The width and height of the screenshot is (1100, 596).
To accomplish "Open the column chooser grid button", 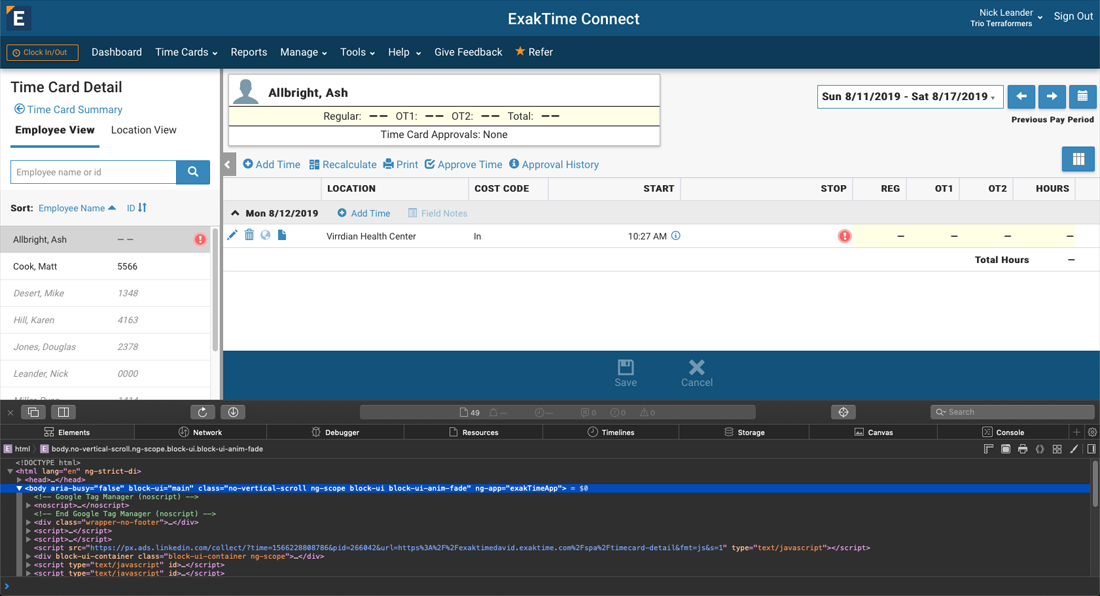I will click(x=1078, y=159).
